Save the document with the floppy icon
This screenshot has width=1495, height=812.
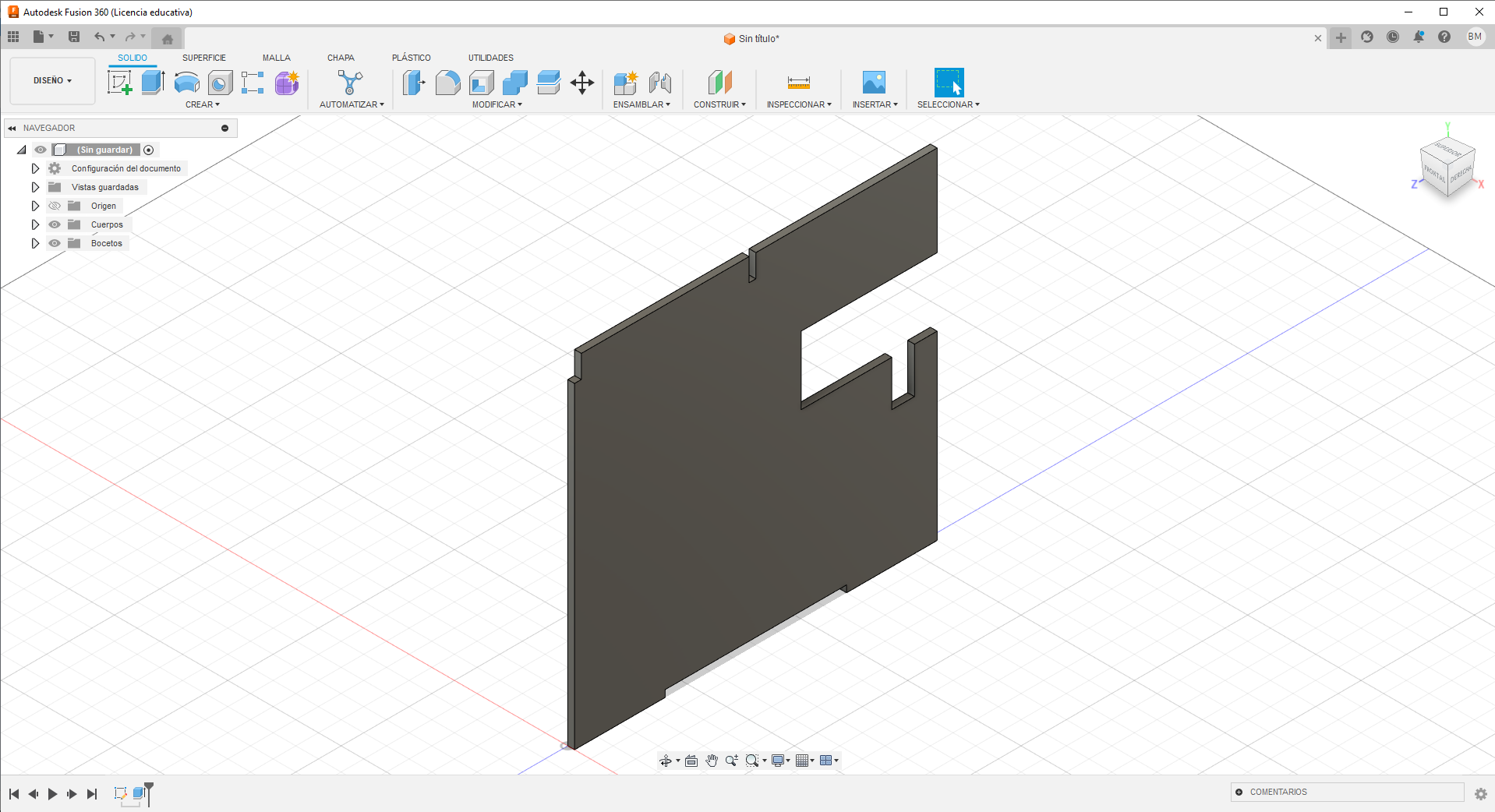(x=74, y=37)
